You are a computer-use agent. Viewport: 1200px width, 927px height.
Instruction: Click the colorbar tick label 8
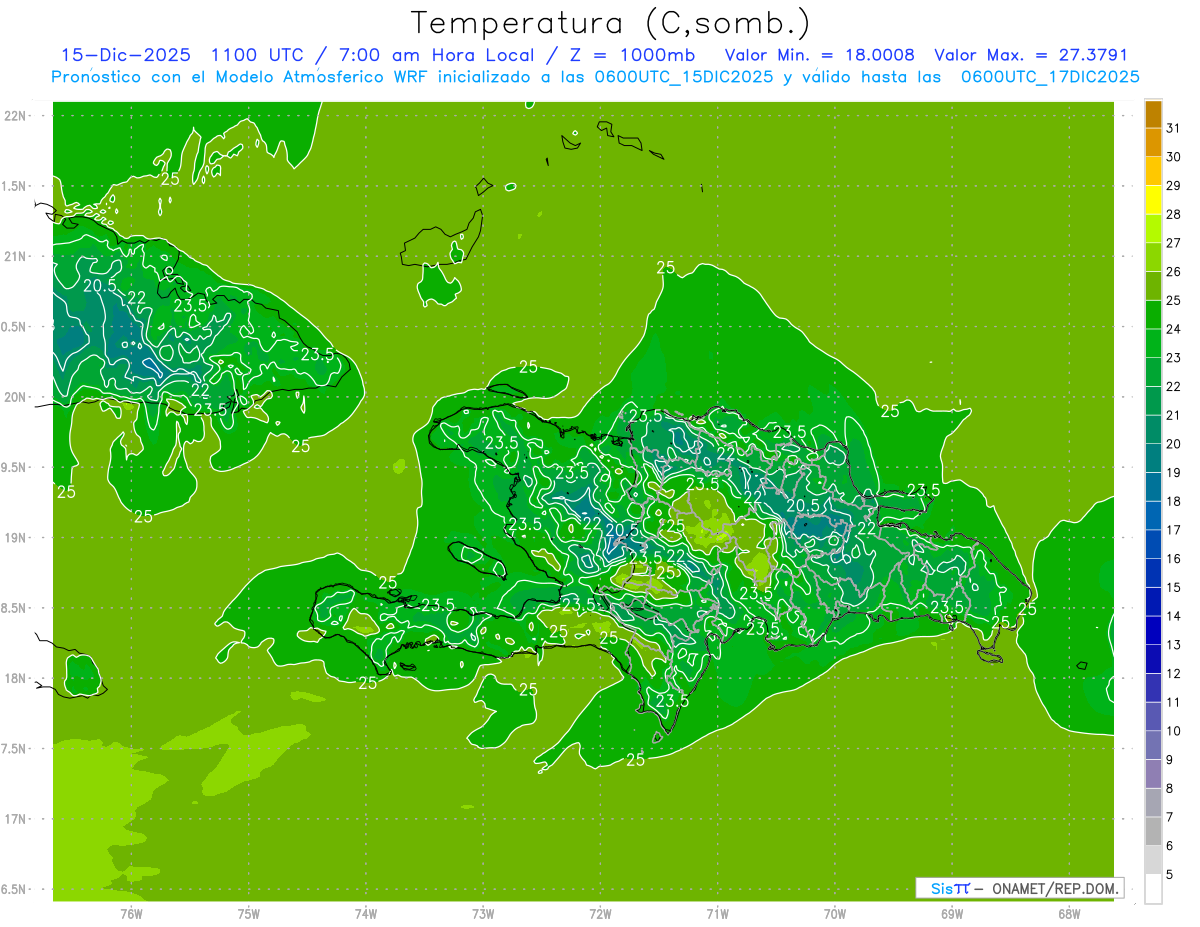(1170, 788)
